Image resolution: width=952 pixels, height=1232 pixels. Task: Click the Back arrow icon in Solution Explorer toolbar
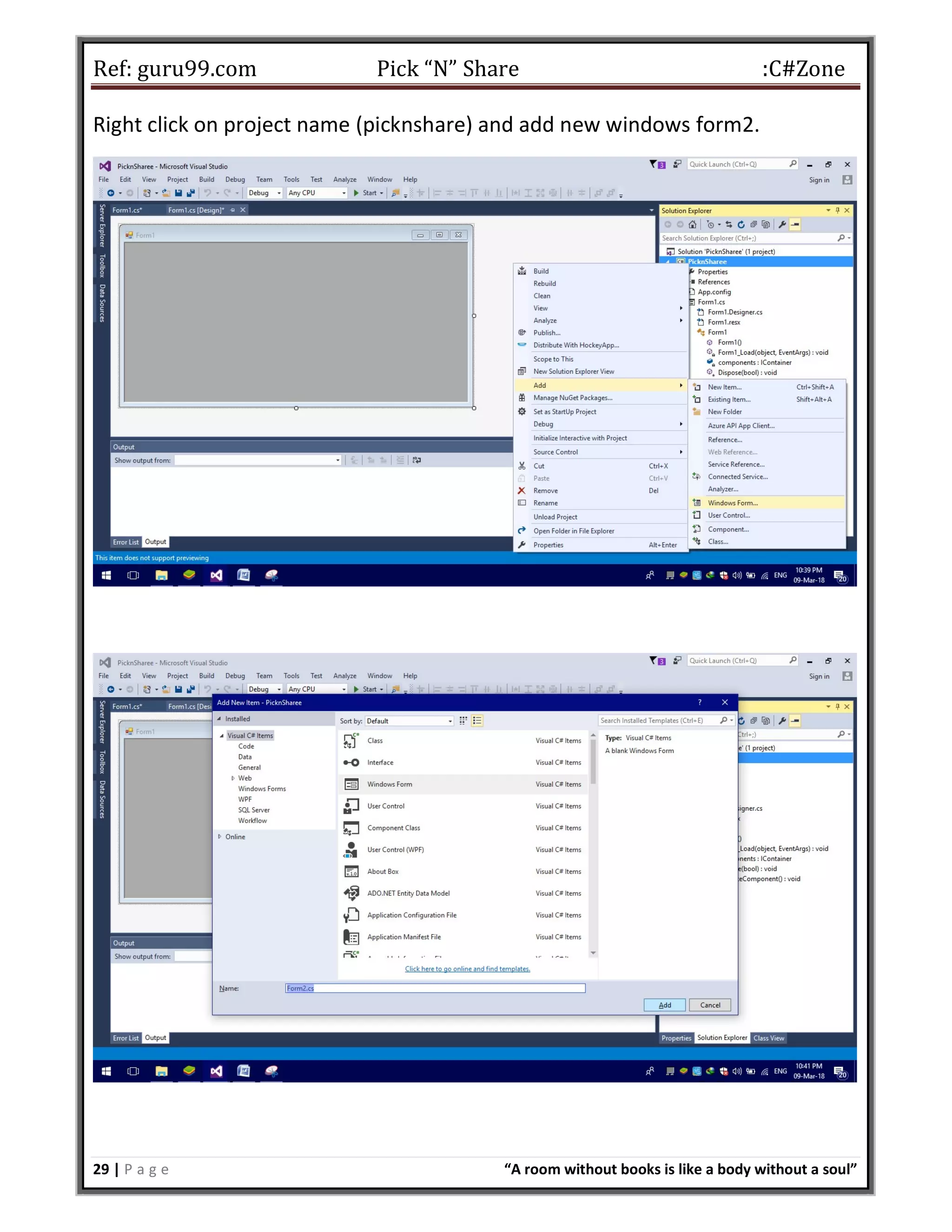tap(668, 225)
